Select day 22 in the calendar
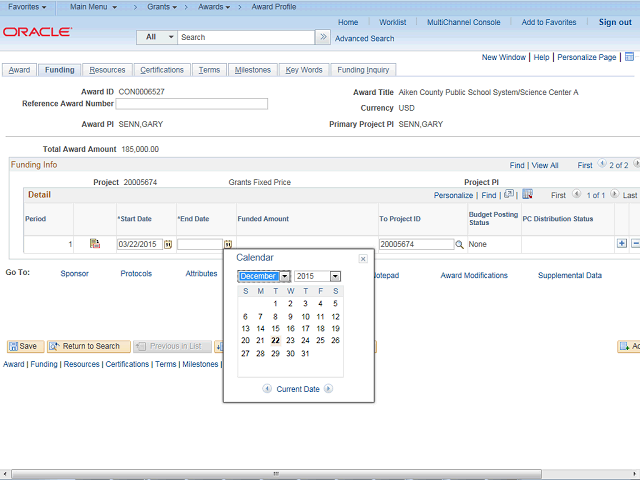 point(276,340)
